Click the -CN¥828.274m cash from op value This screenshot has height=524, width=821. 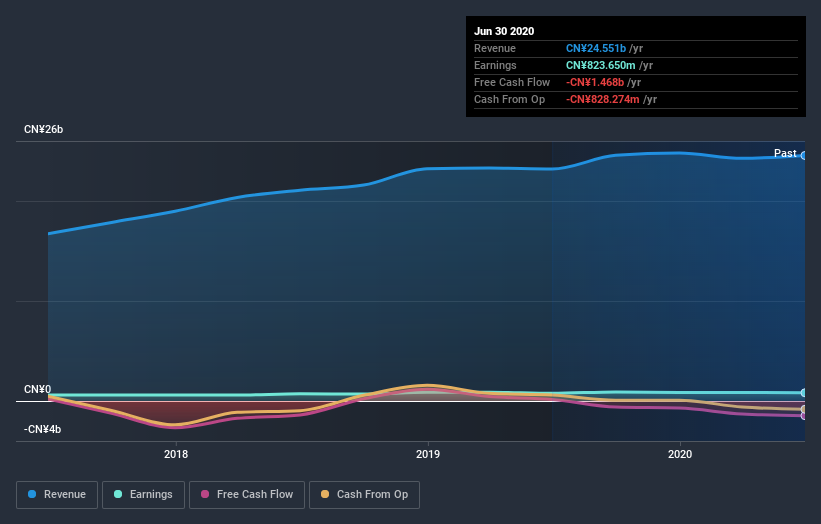point(603,99)
